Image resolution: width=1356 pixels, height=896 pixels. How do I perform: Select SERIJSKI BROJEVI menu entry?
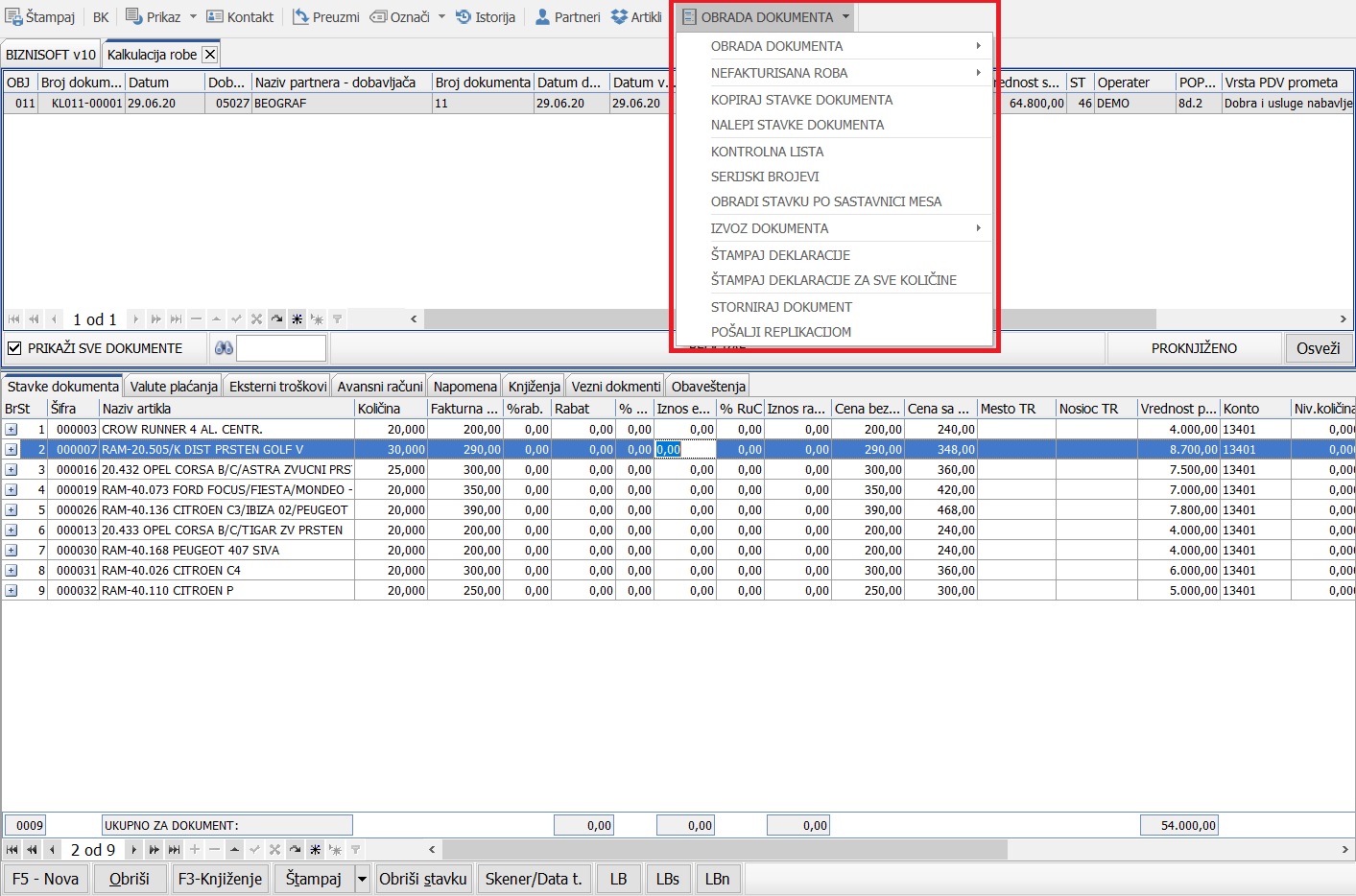click(835, 177)
